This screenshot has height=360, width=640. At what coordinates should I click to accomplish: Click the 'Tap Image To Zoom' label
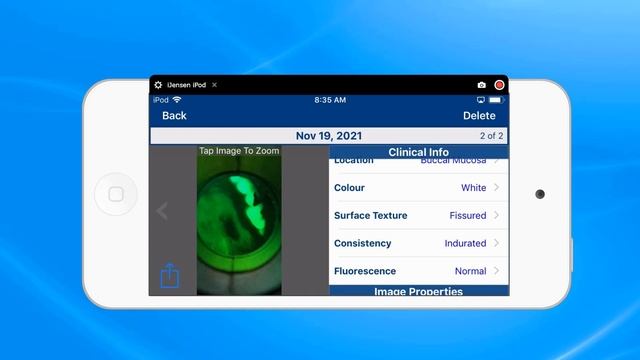[x=239, y=151]
